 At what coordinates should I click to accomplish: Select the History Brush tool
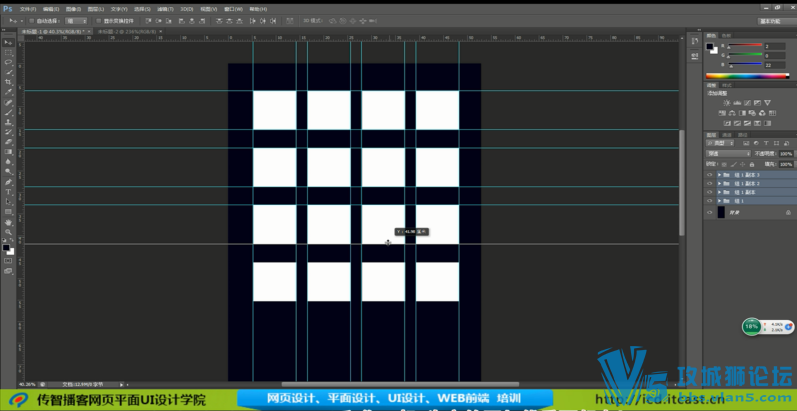pos(8,132)
